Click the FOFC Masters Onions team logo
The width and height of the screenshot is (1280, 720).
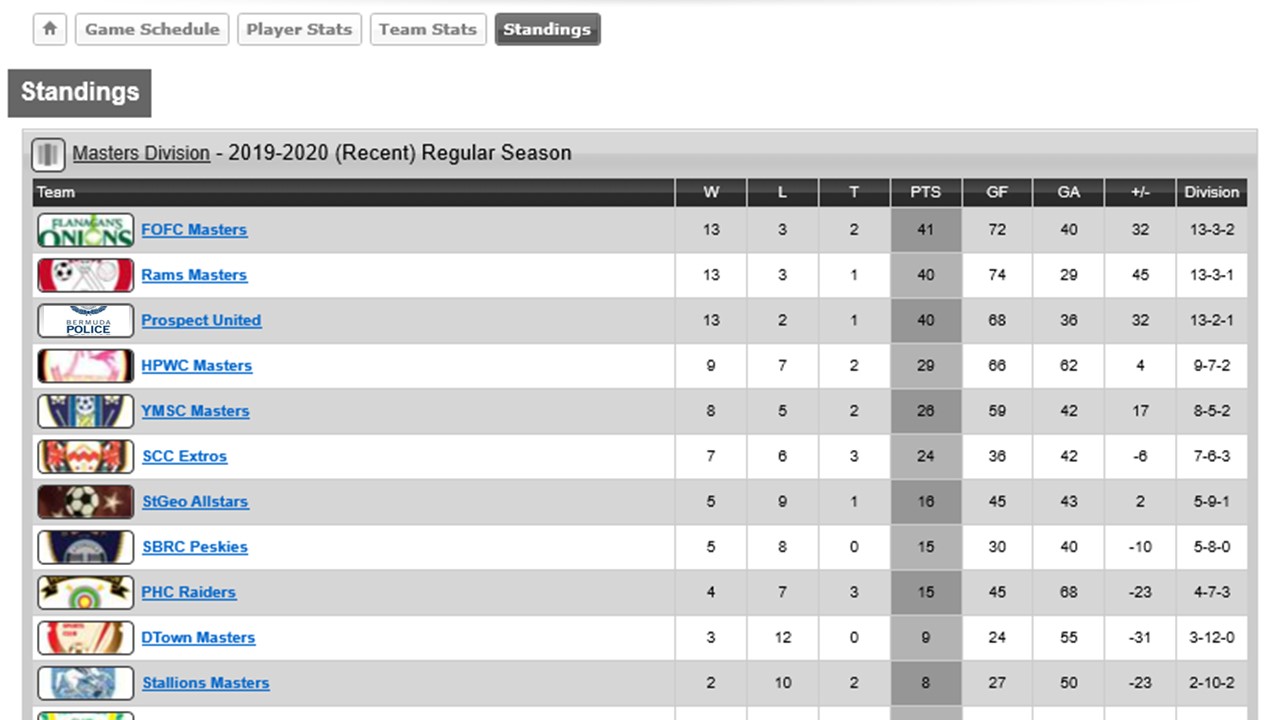(86, 230)
